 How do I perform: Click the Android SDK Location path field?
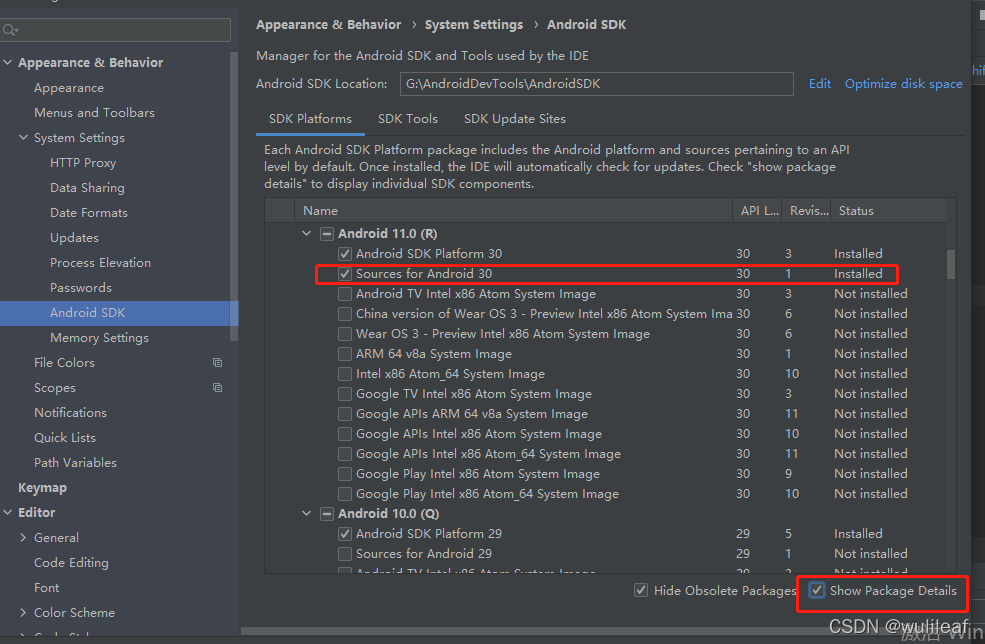tap(596, 84)
